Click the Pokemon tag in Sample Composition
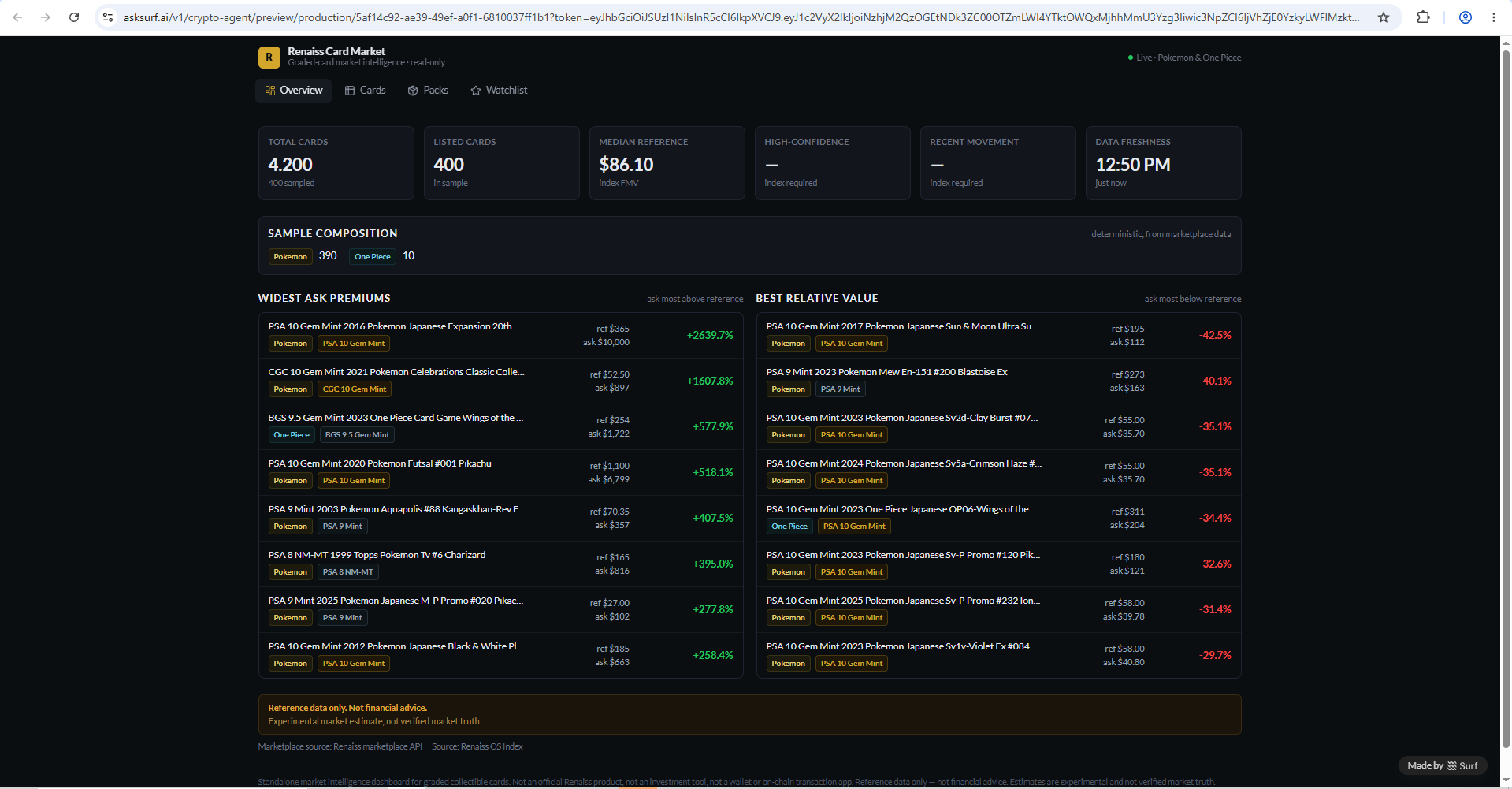 click(x=291, y=256)
